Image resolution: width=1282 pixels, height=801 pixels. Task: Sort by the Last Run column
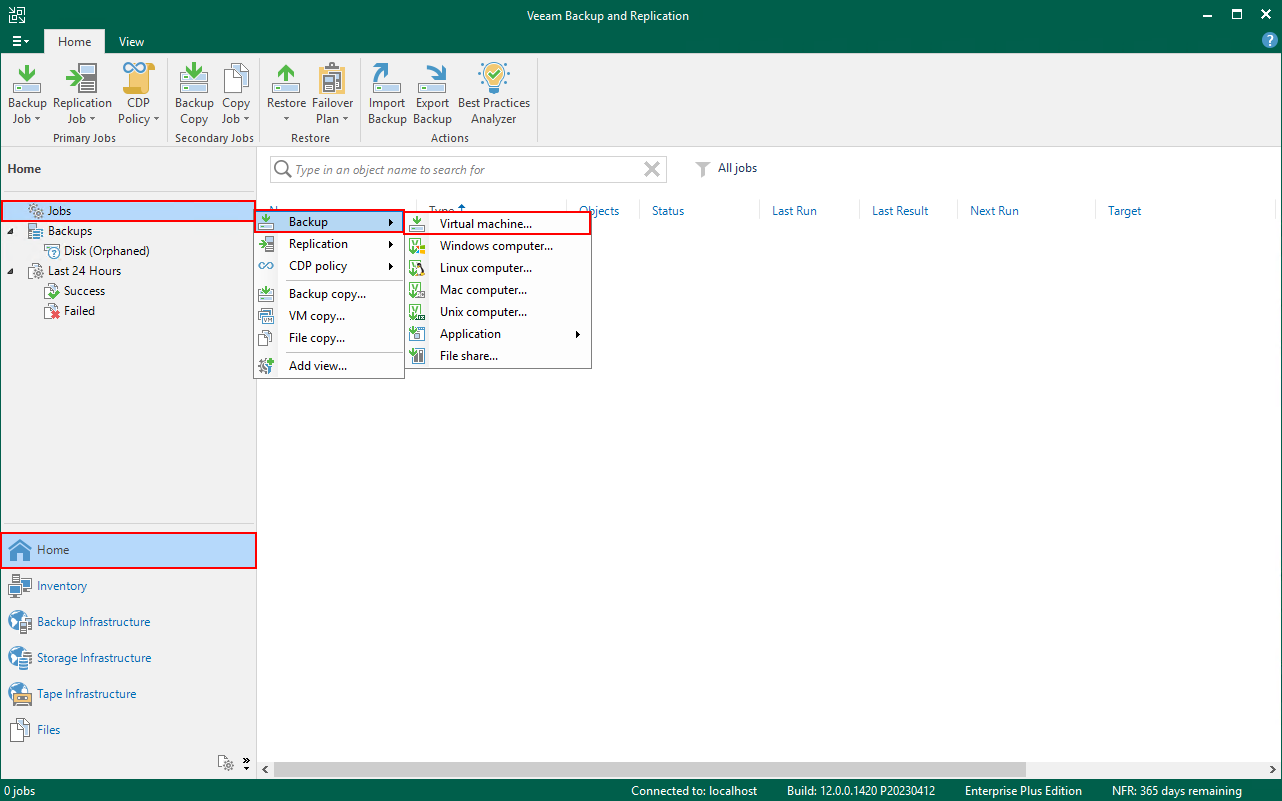[x=794, y=211]
